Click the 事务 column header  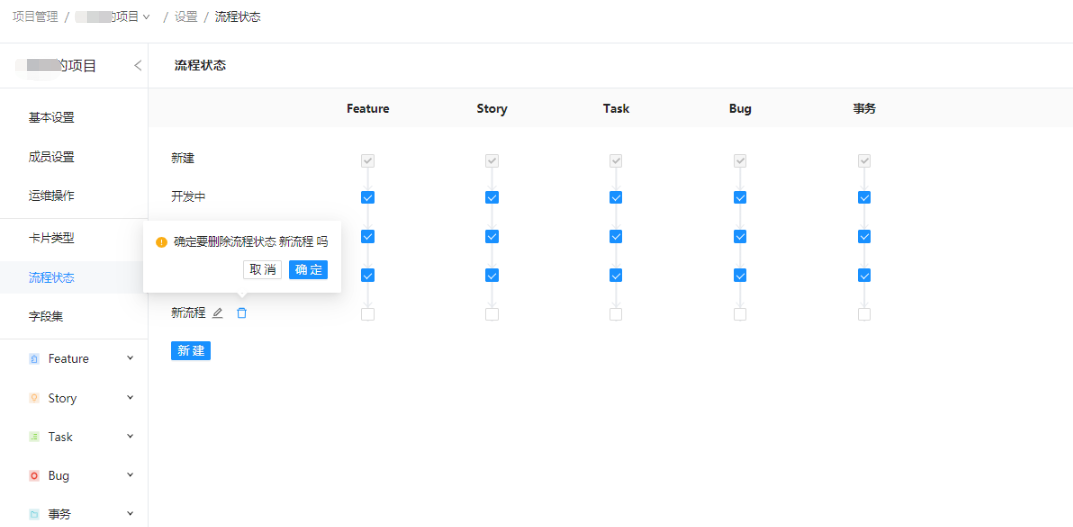[x=864, y=108]
